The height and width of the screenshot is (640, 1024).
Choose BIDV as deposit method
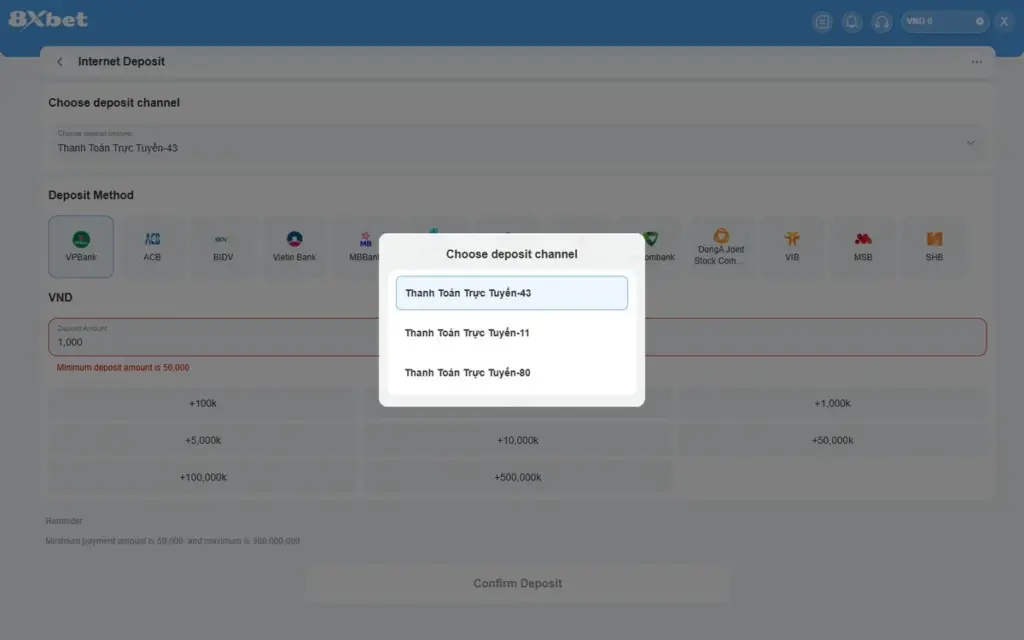click(x=223, y=247)
